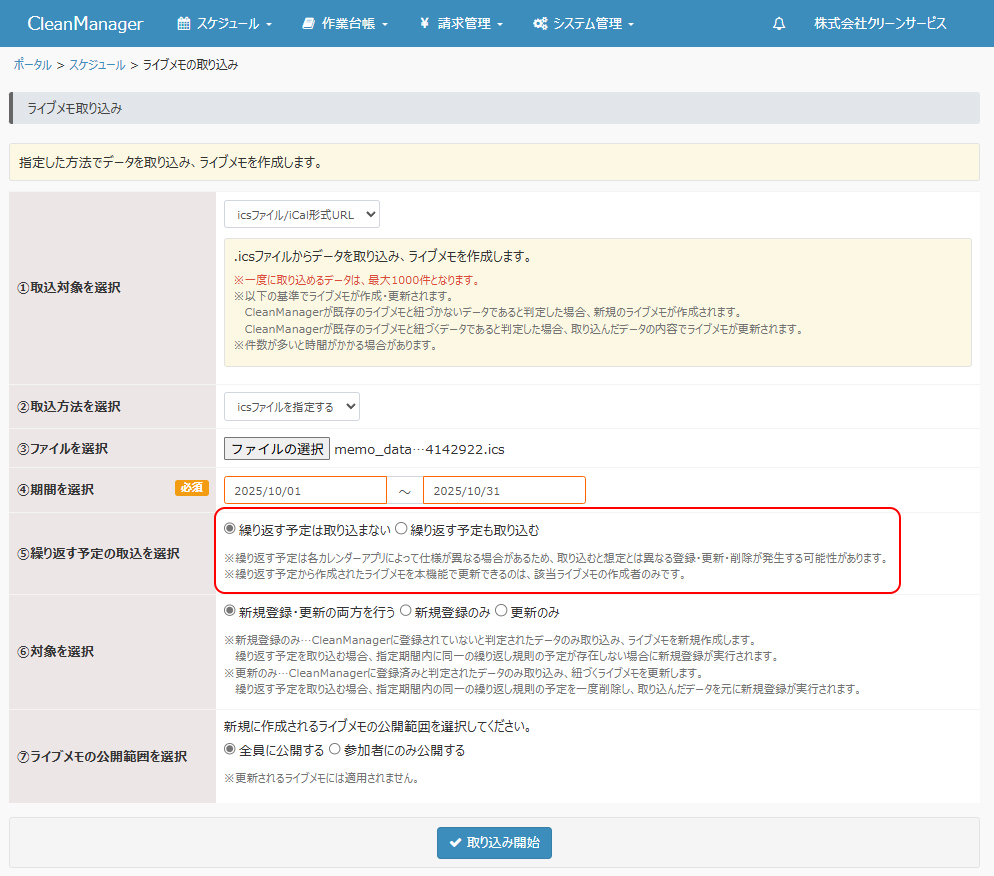This screenshot has height=876, width=994.
Task: Select 新規登録のみ radio option
Action: [406, 611]
